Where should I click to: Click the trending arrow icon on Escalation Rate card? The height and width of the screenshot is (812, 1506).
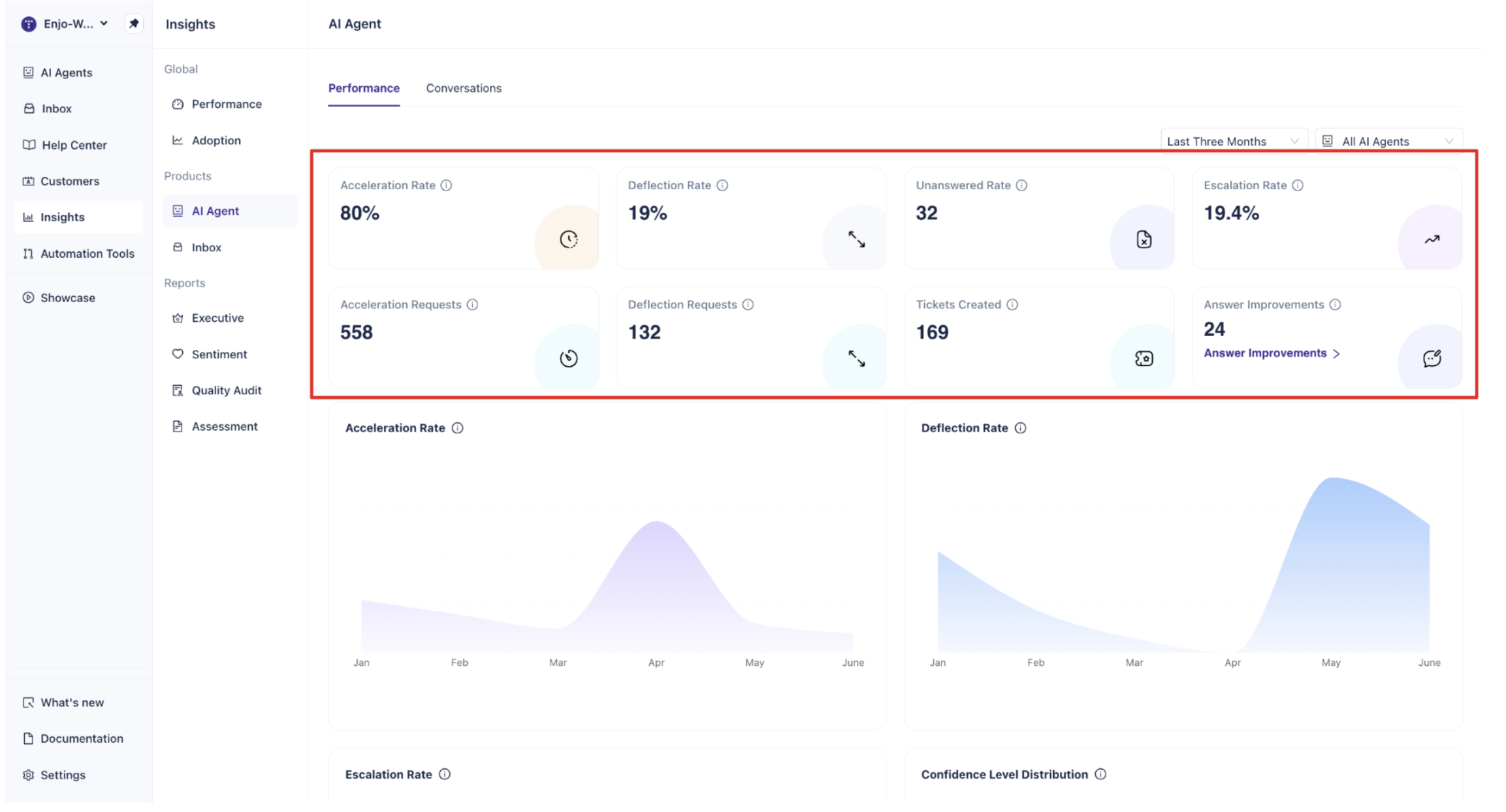pos(1432,240)
